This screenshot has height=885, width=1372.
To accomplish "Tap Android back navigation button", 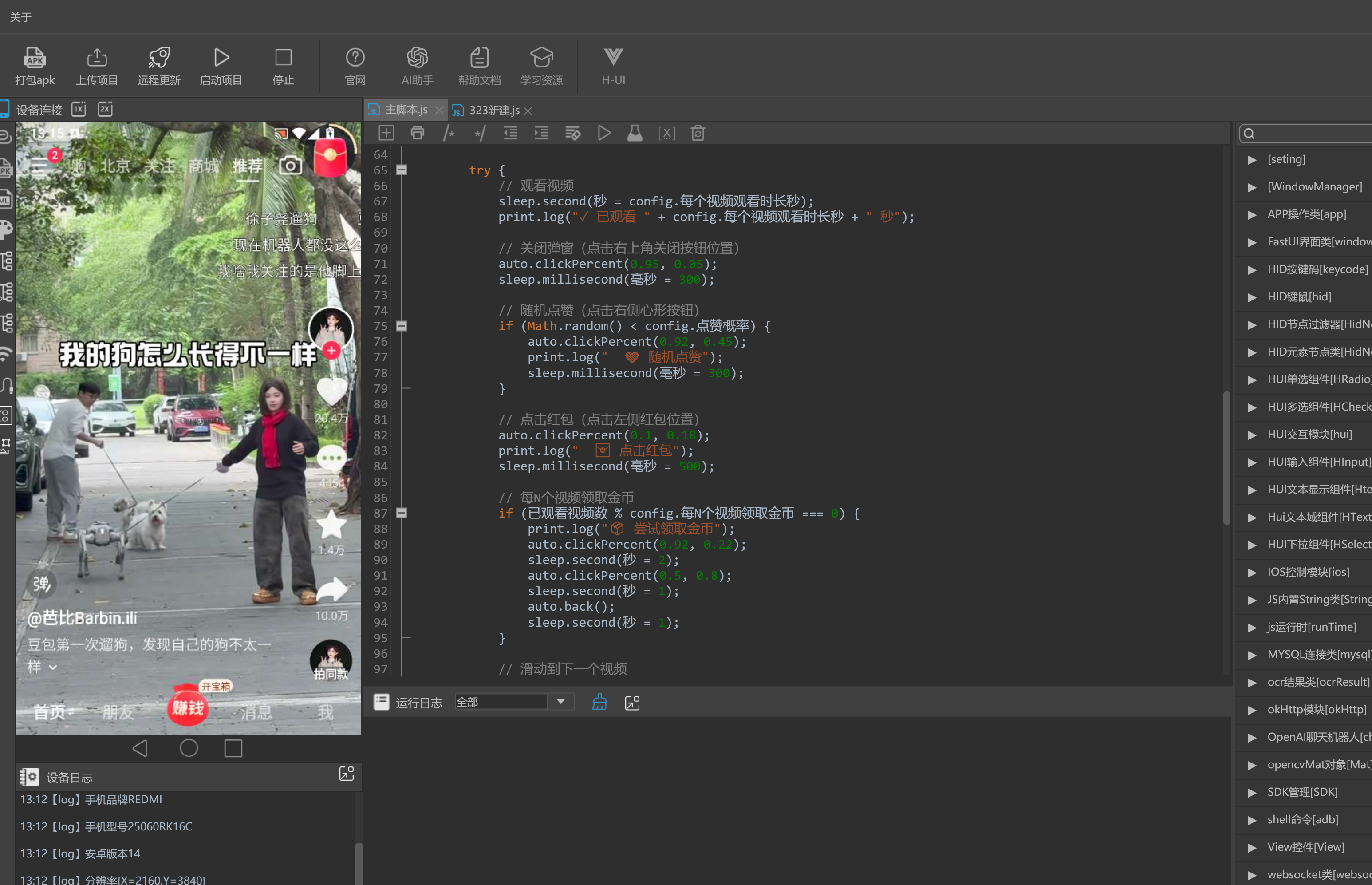I will [140, 748].
